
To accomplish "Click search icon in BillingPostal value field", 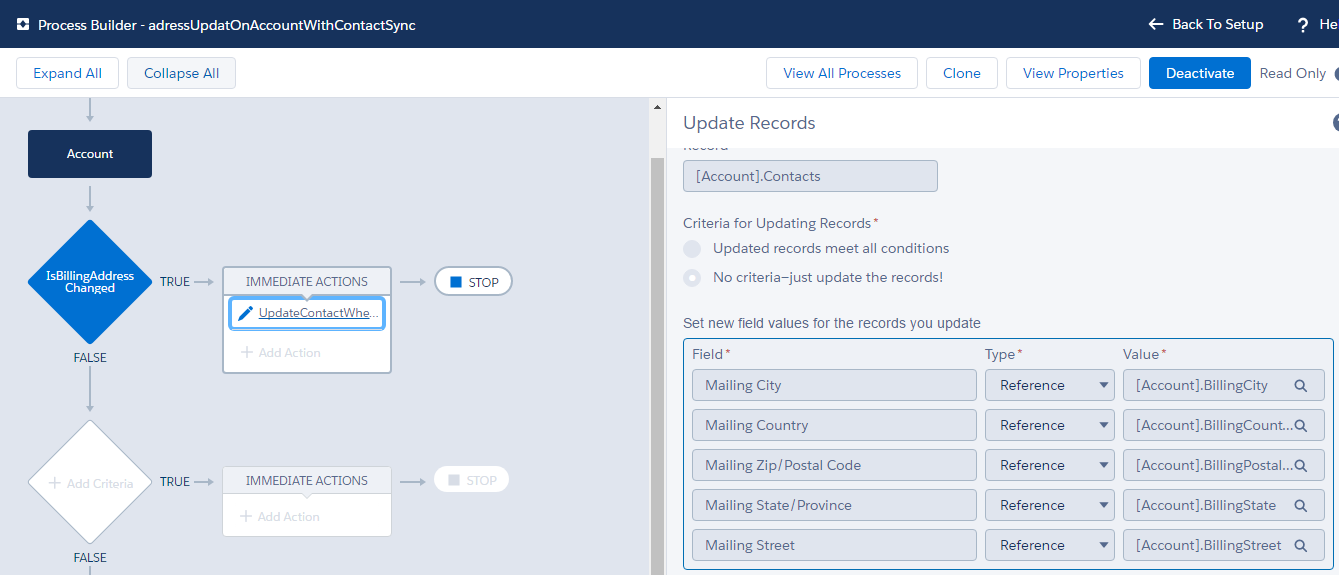I will point(1301,465).
